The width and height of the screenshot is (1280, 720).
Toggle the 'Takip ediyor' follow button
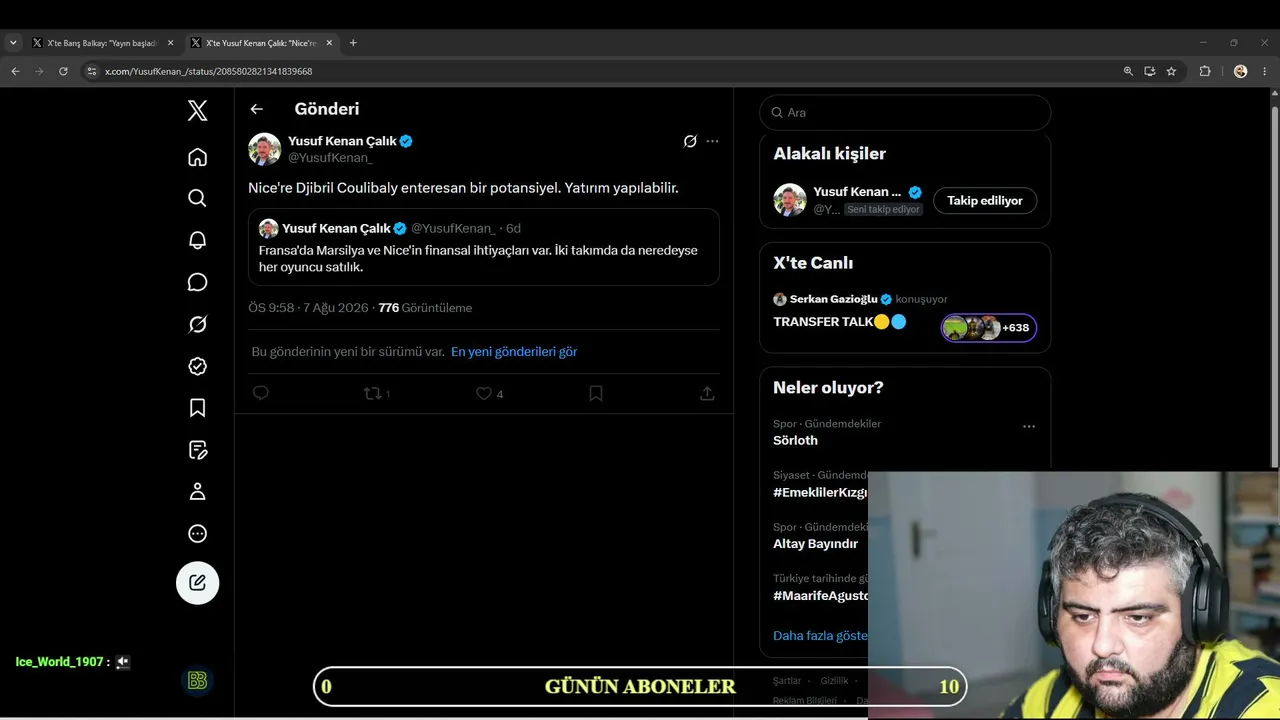pyautogui.click(x=985, y=201)
